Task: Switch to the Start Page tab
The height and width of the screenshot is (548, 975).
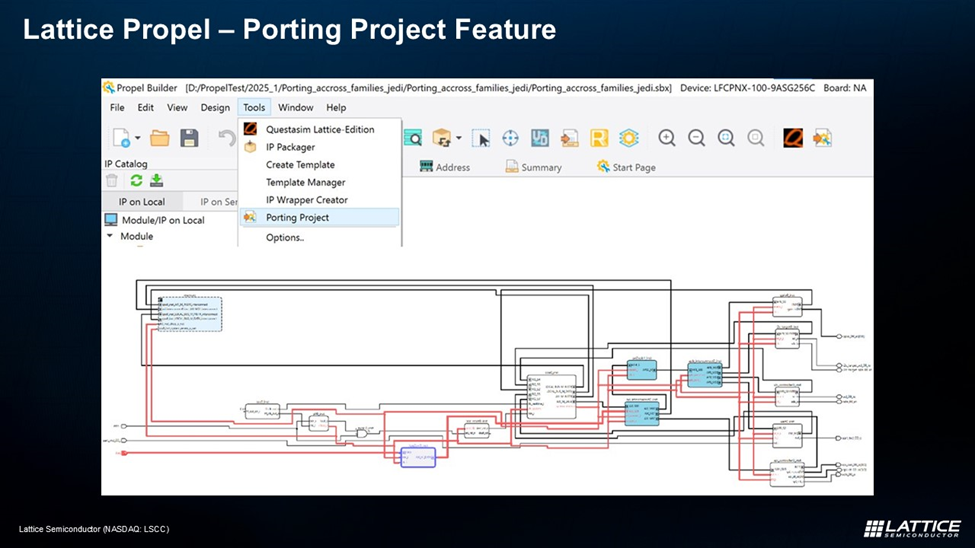Action: point(626,167)
